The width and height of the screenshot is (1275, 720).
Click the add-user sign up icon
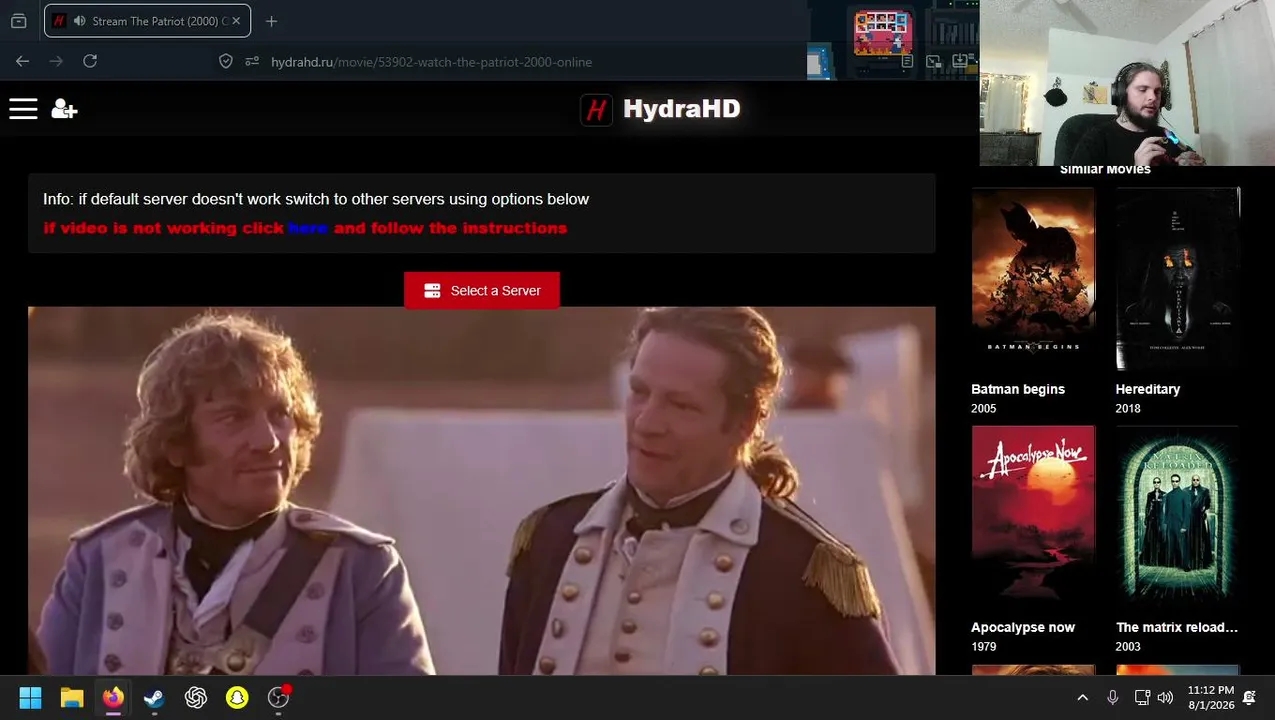pyautogui.click(x=64, y=109)
